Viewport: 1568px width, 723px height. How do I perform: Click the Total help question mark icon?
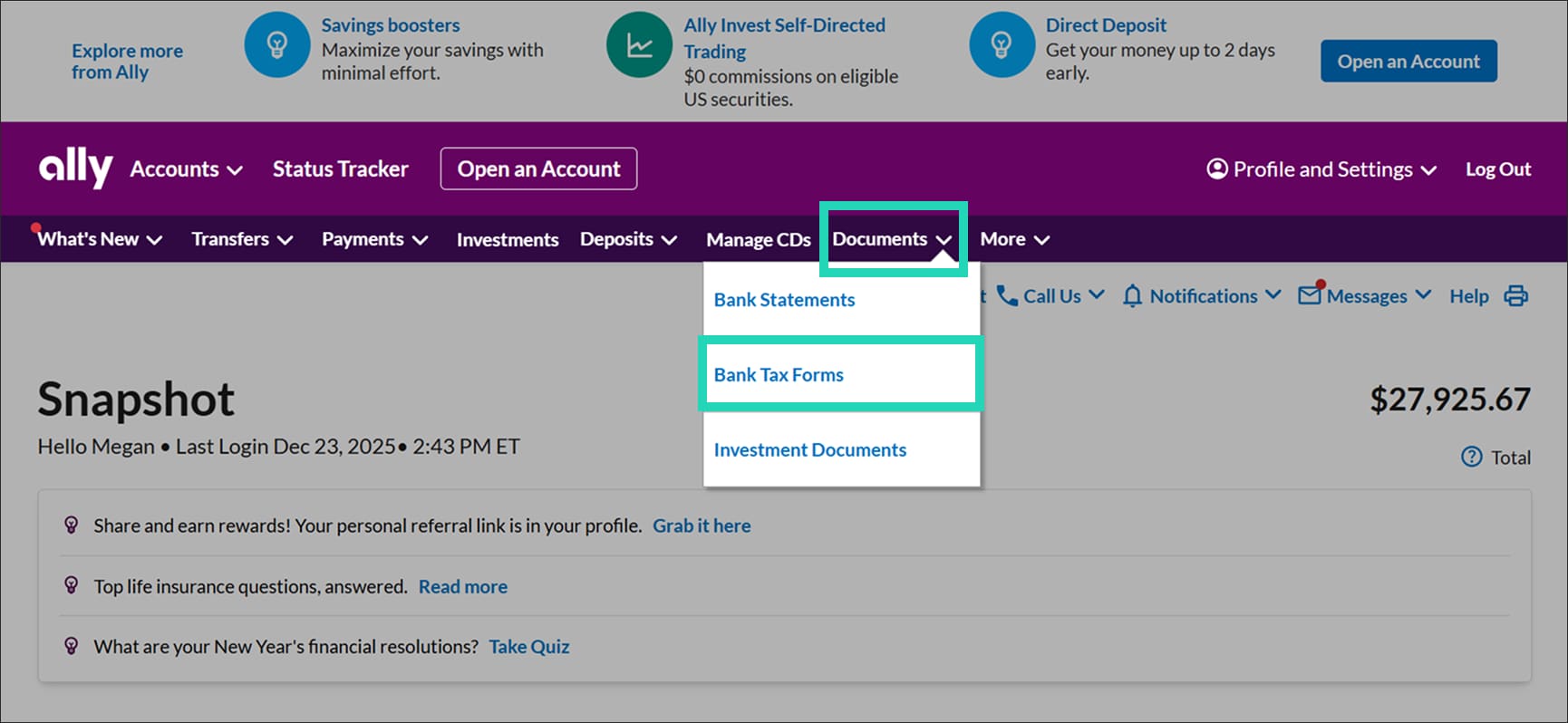pos(1471,458)
